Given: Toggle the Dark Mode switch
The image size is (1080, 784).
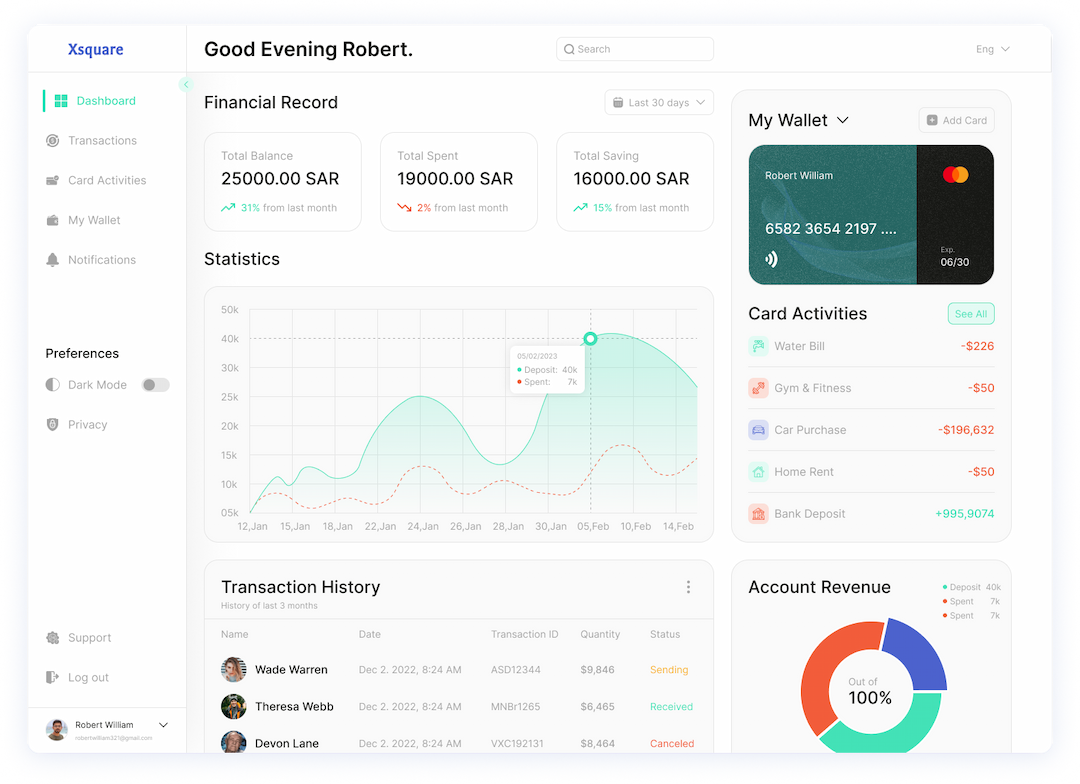Looking at the screenshot, I should click(x=155, y=384).
